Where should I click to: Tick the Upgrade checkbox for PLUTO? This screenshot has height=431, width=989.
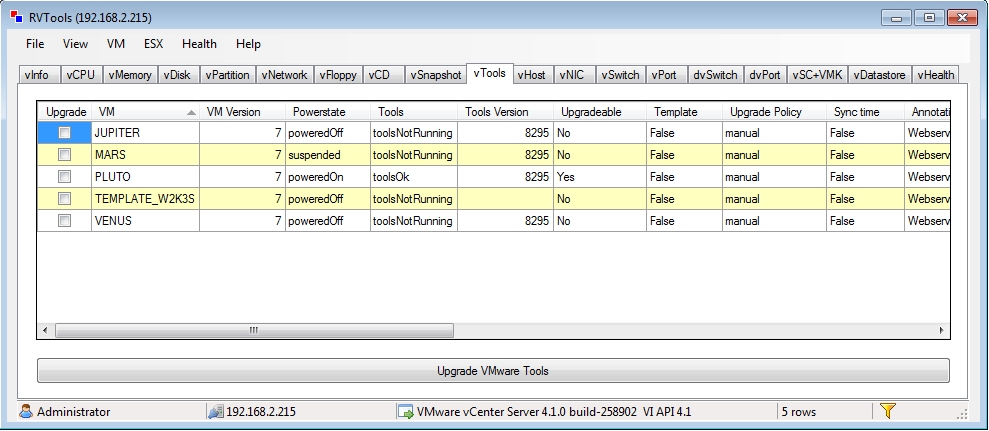click(x=64, y=177)
